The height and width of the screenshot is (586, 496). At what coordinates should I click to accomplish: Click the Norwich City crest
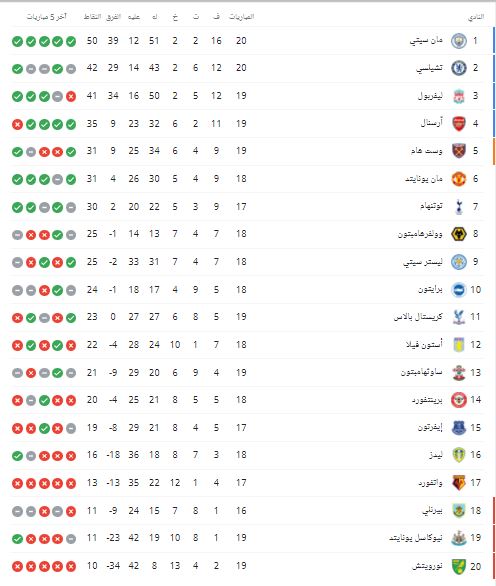click(x=458, y=566)
